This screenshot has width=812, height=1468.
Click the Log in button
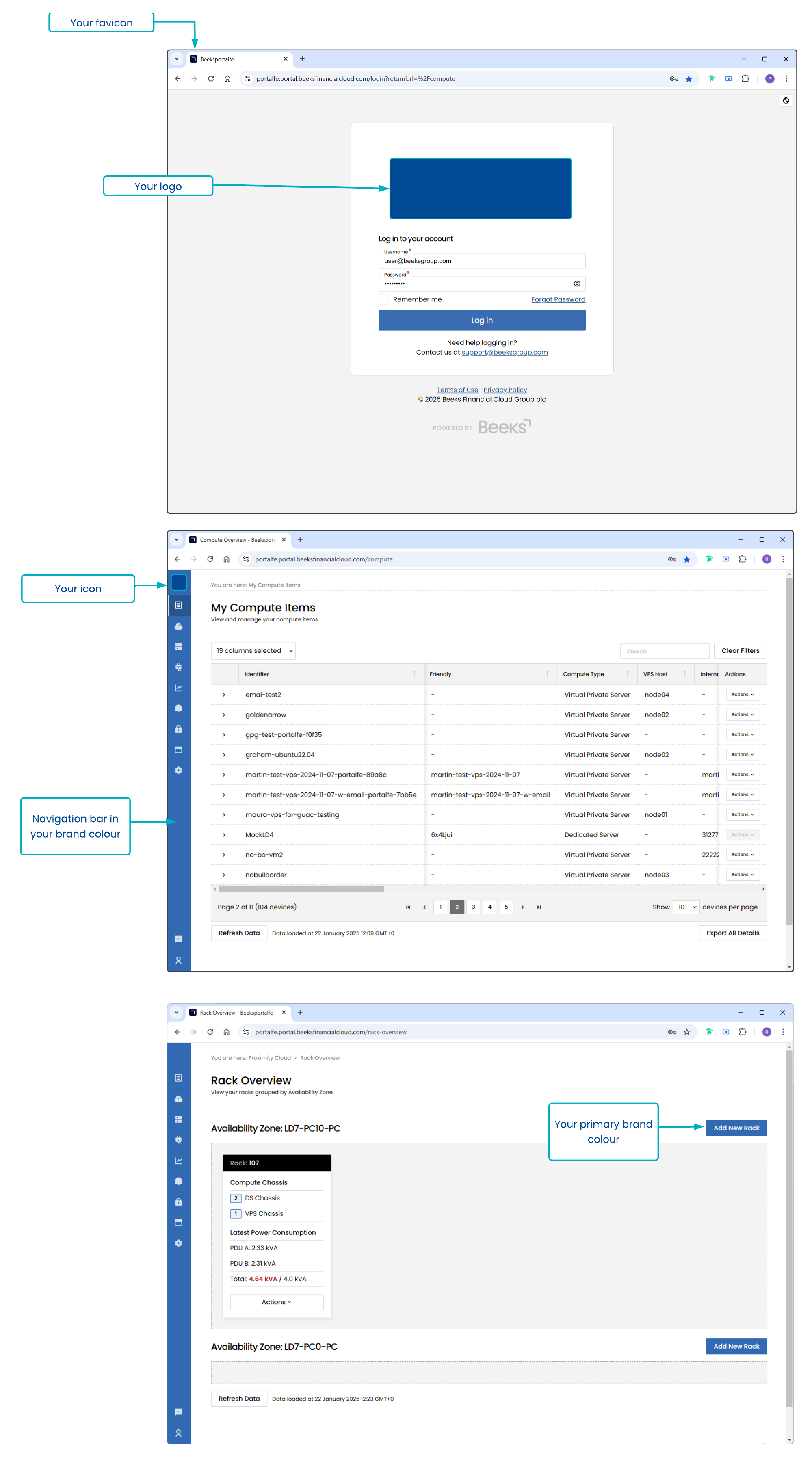tap(481, 320)
